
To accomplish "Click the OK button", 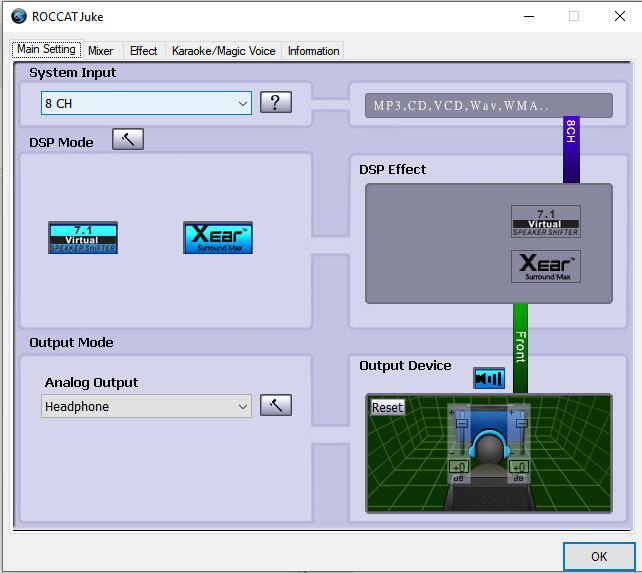I will (x=599, y=557).
